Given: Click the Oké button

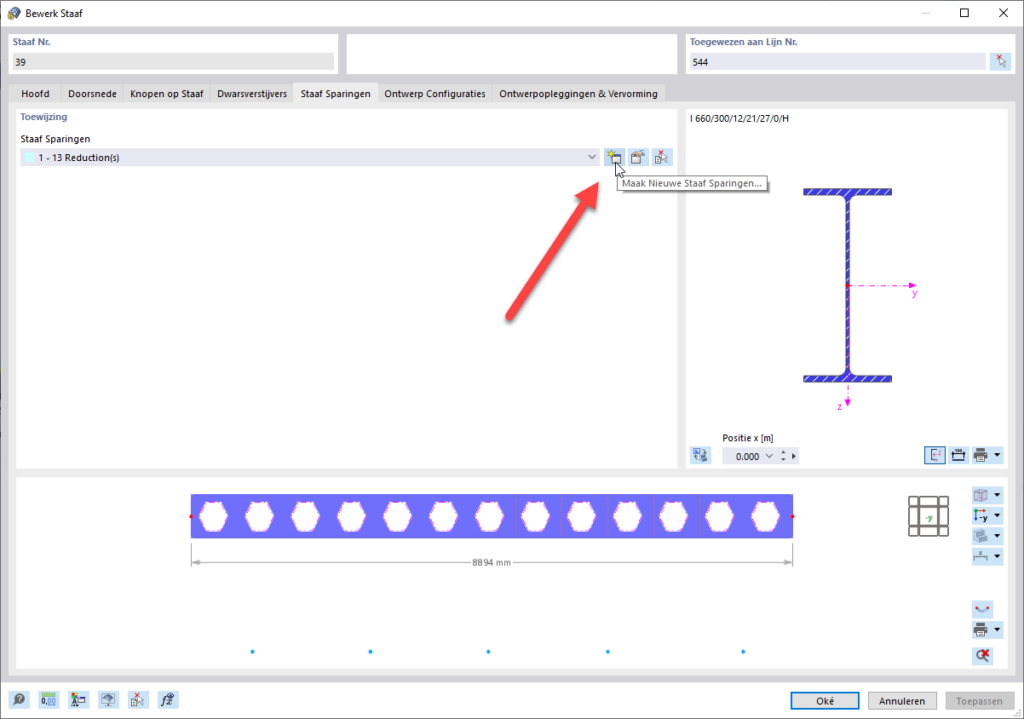Looking at the screenshot, I should click(823, 700).
